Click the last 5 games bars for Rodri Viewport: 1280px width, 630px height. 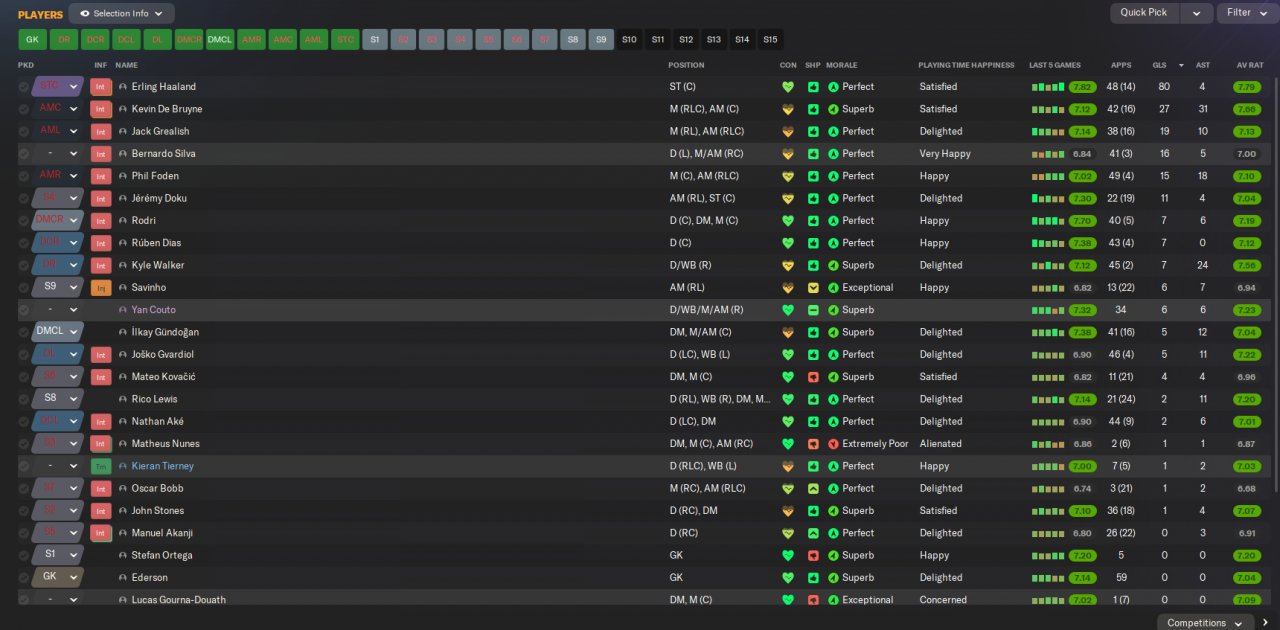(1049, 221)
